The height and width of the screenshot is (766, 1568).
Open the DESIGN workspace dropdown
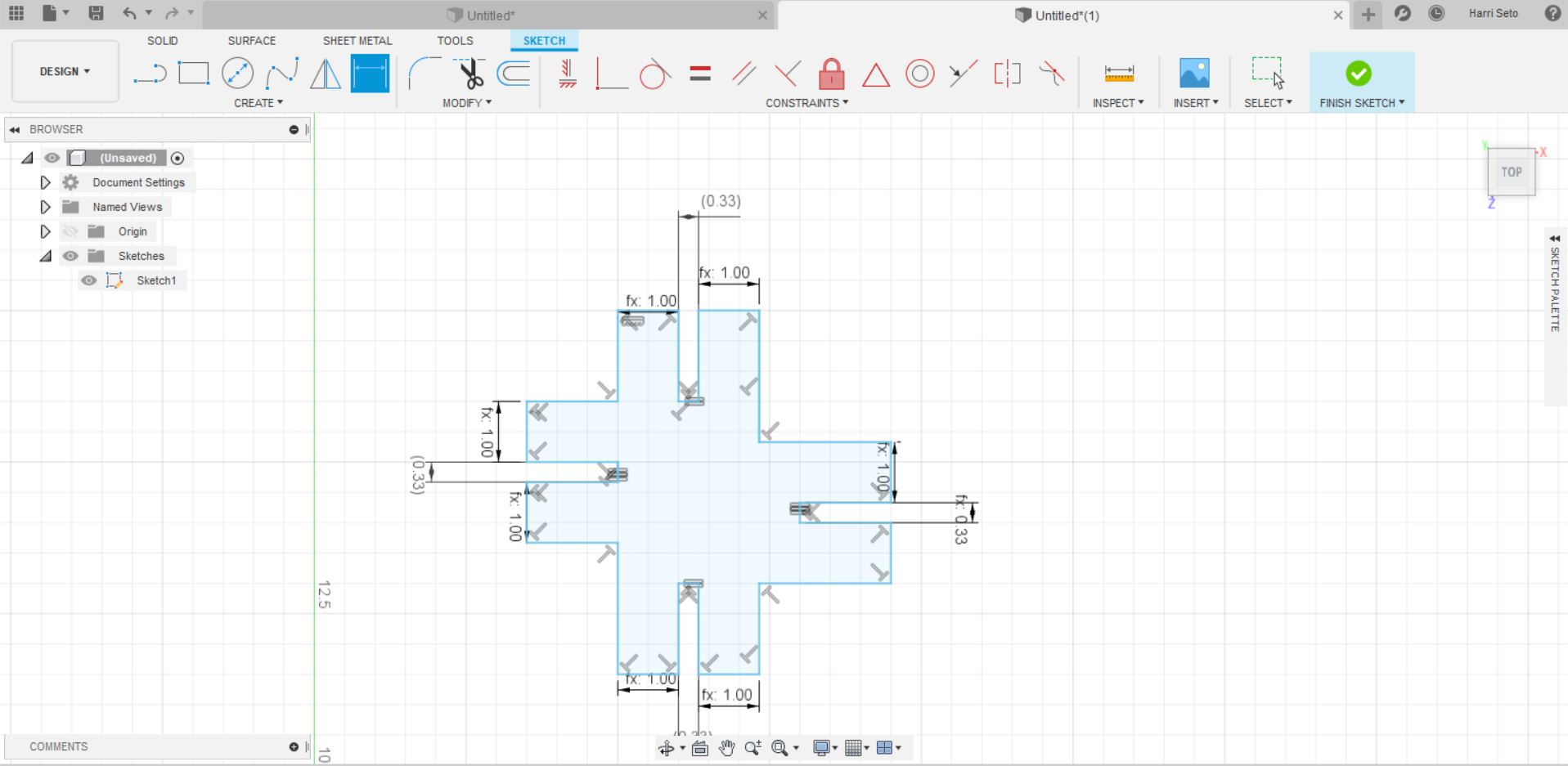65,71
